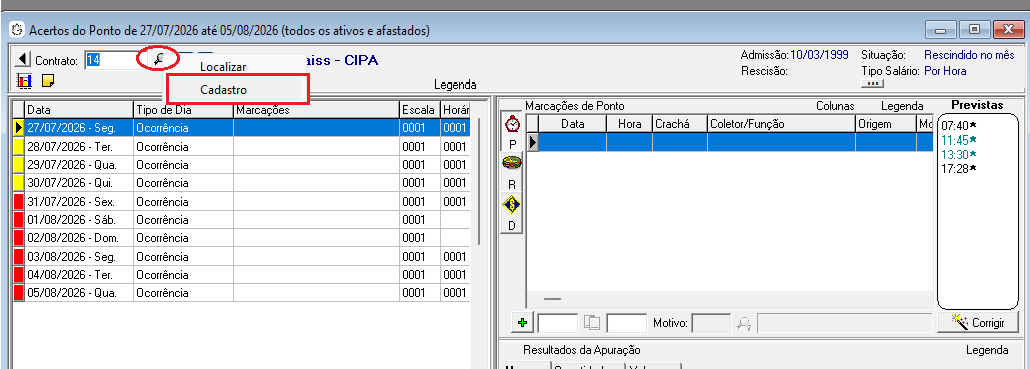
Task: Select the 29/07/2026 - Qua. row
Action: (x=242, y=164)
